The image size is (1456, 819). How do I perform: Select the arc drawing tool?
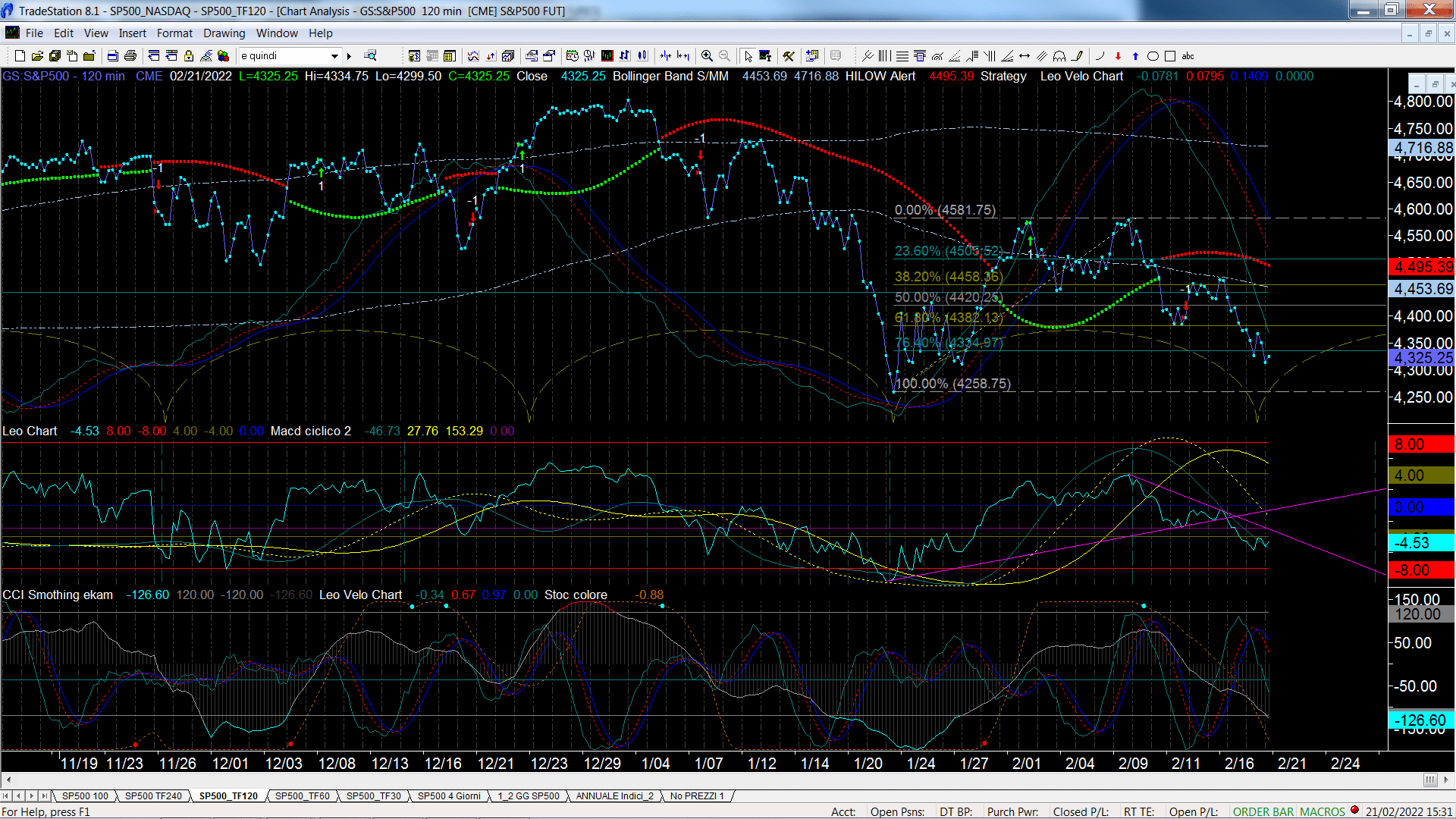click(1100, 56)
